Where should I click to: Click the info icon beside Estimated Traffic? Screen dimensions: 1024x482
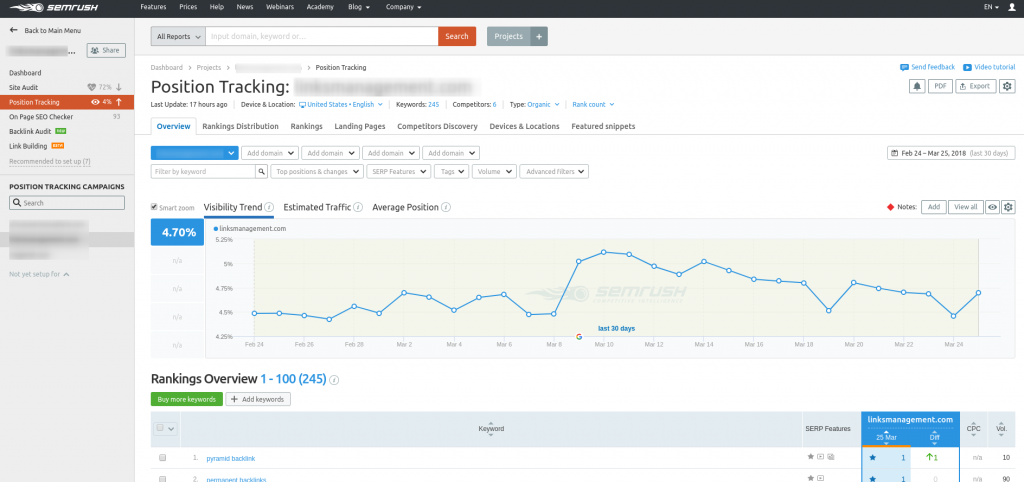(x=358, y=207)
